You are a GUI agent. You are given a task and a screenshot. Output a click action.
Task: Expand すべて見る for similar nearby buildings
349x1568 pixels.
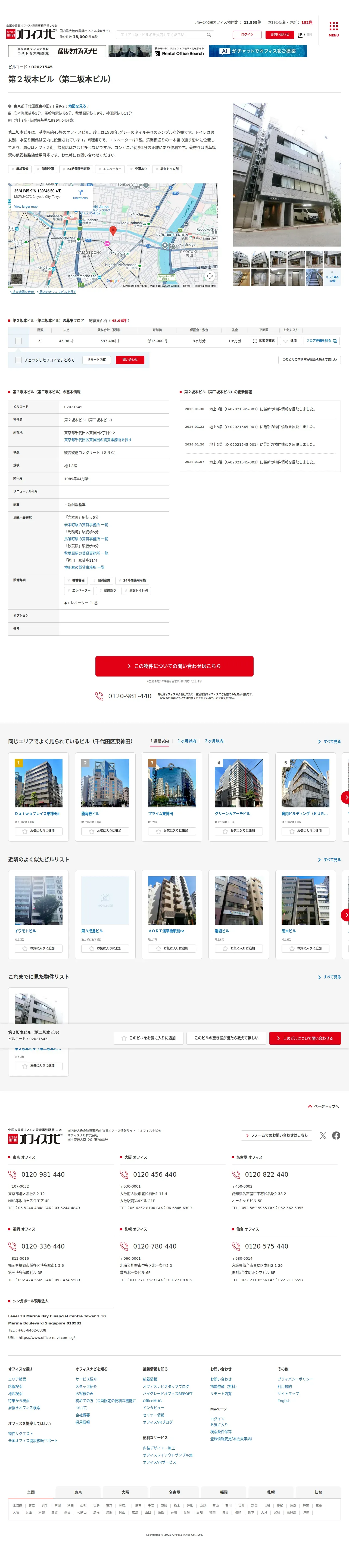click(329, 859)
